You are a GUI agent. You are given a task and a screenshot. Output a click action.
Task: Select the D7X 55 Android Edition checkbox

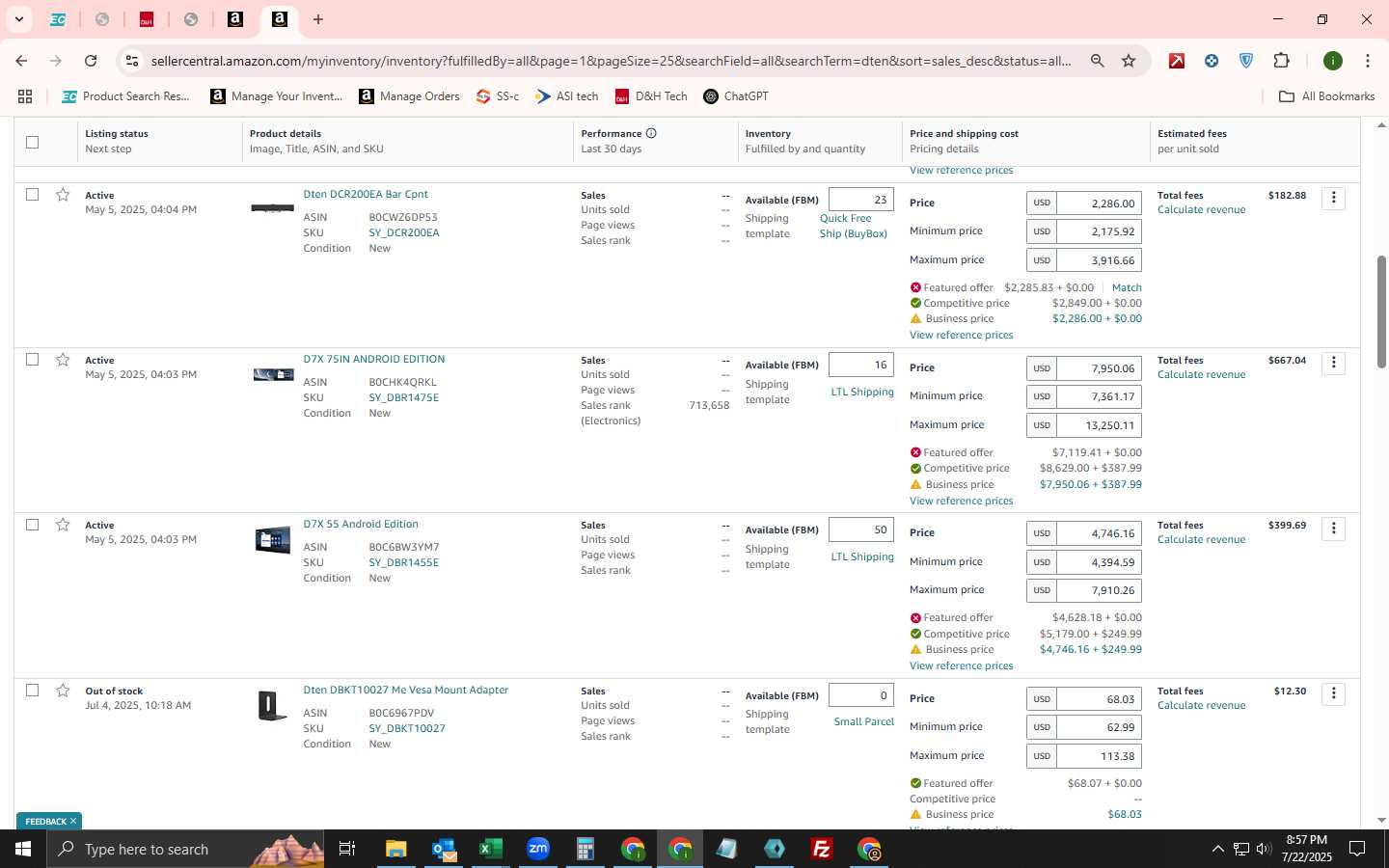coord(32,525)
